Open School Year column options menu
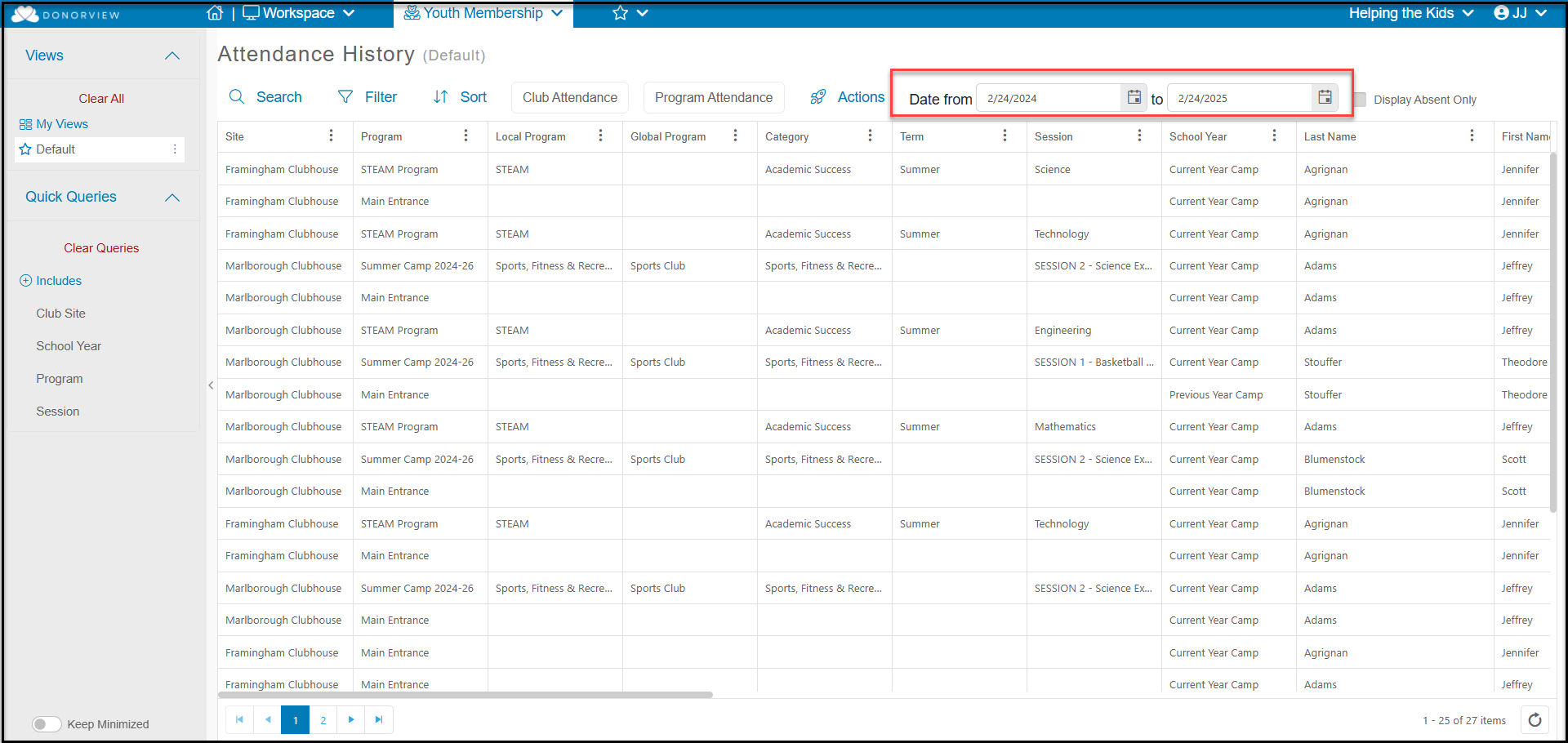1568x743 pixels. (x=1274, y=136)
